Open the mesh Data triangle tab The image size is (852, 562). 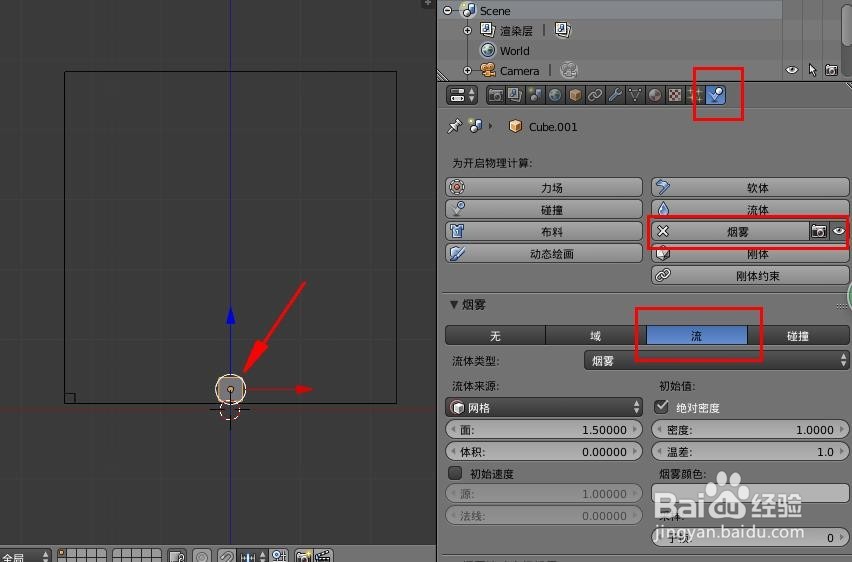coord(635,96)
